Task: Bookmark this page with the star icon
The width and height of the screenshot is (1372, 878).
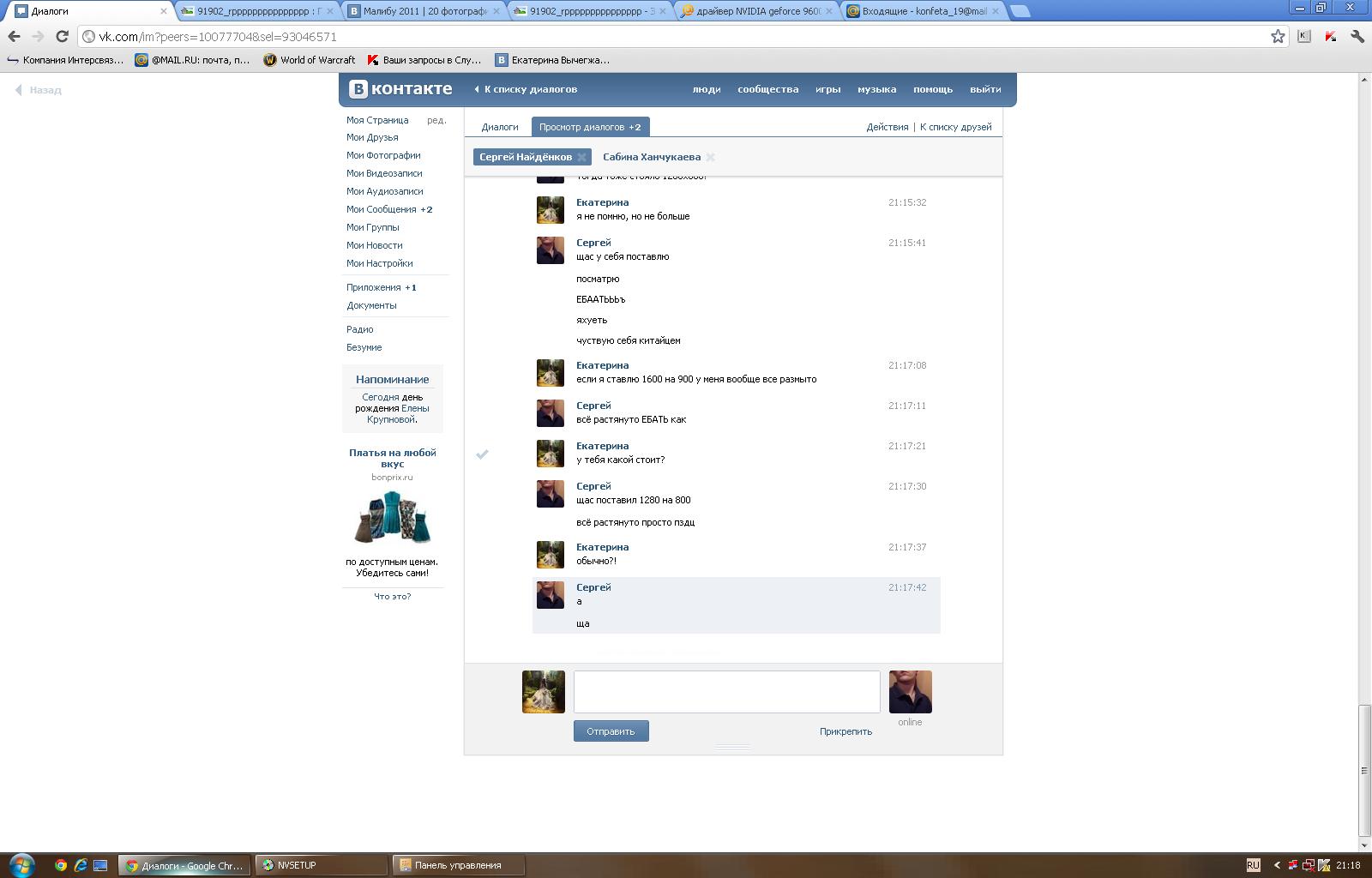Action: point(1278,36)
